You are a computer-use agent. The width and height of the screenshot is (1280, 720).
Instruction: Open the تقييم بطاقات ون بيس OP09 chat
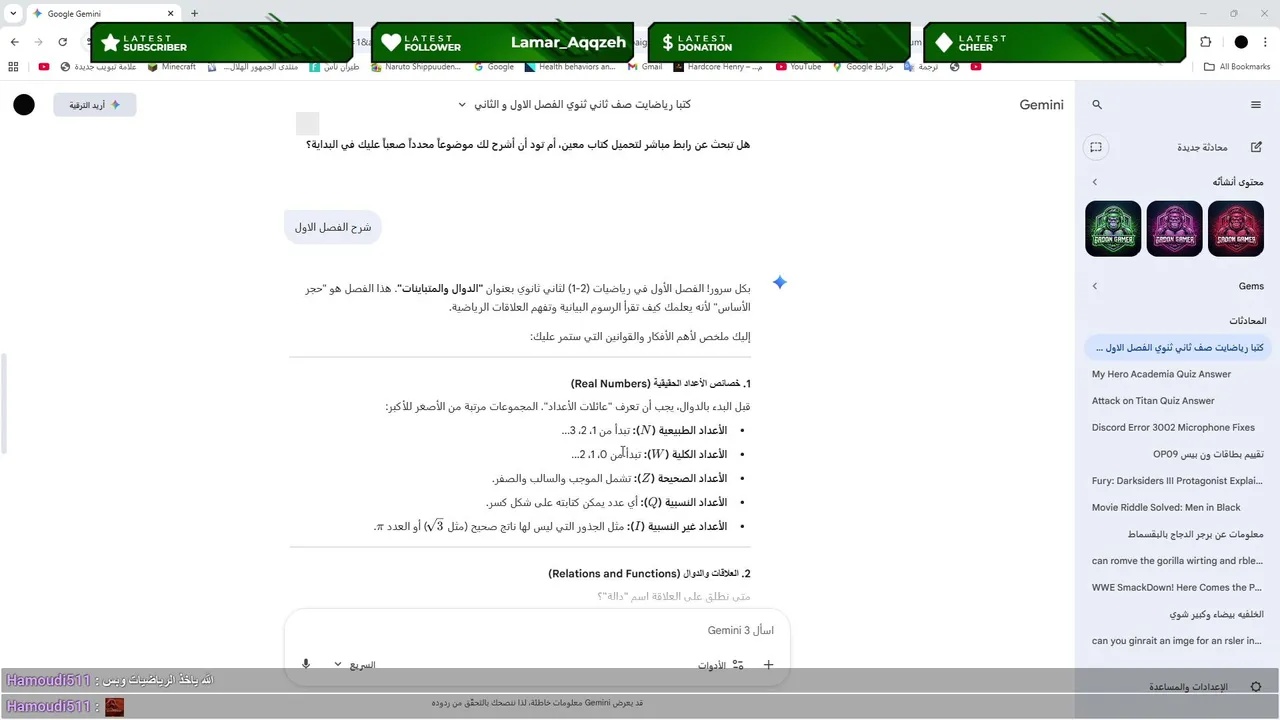1177,454
